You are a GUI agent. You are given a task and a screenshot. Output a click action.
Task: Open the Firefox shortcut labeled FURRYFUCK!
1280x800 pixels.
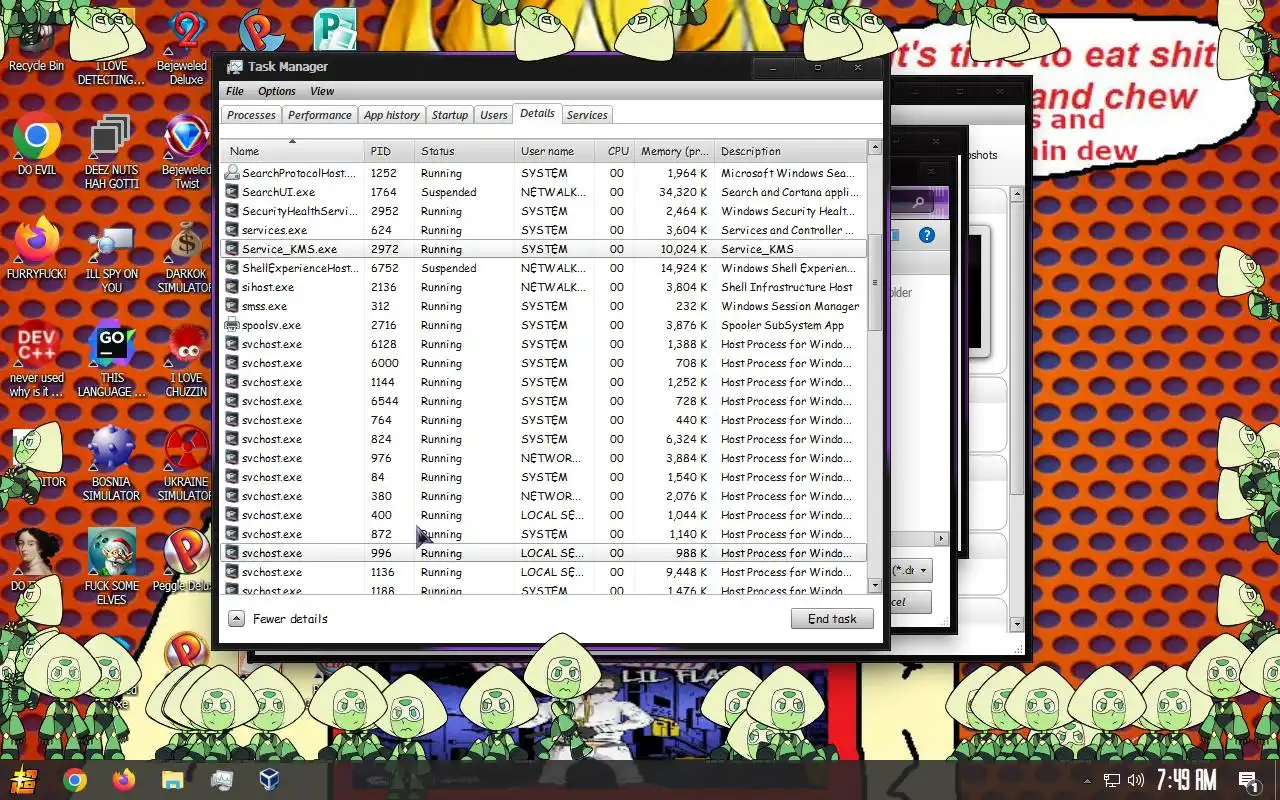click(37, 250)
